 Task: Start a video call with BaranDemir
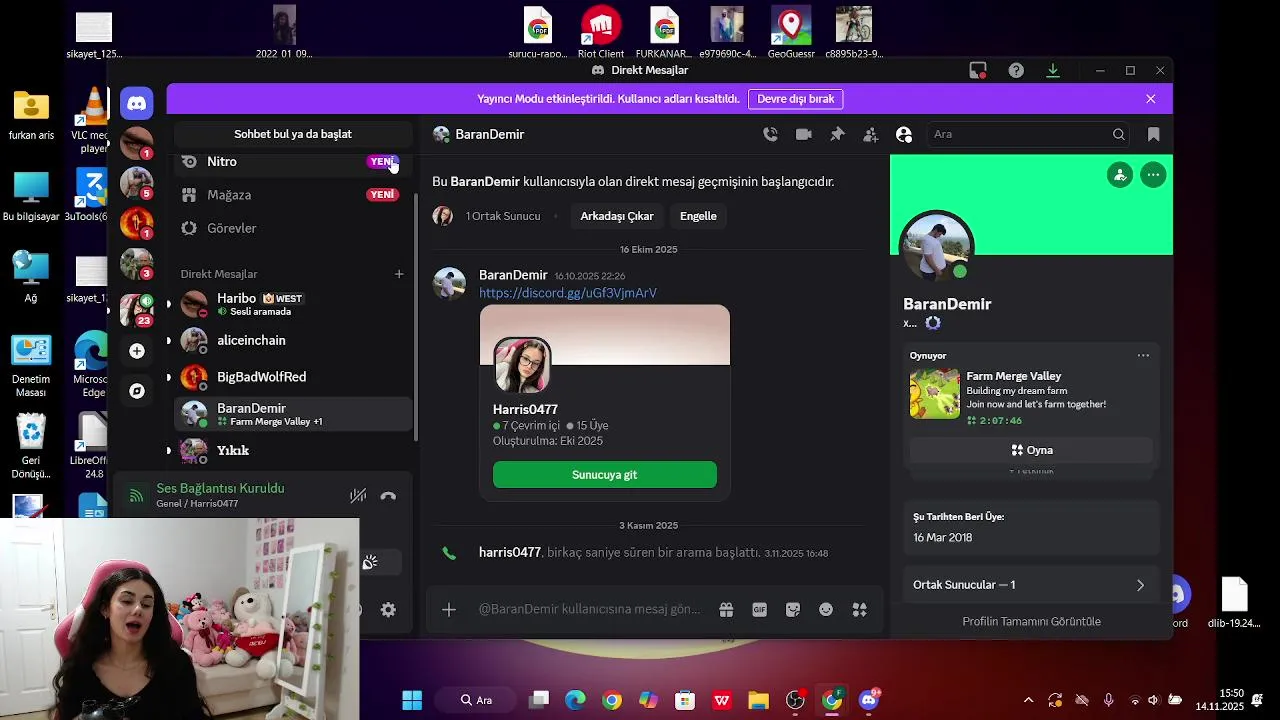tap(803, 134)
